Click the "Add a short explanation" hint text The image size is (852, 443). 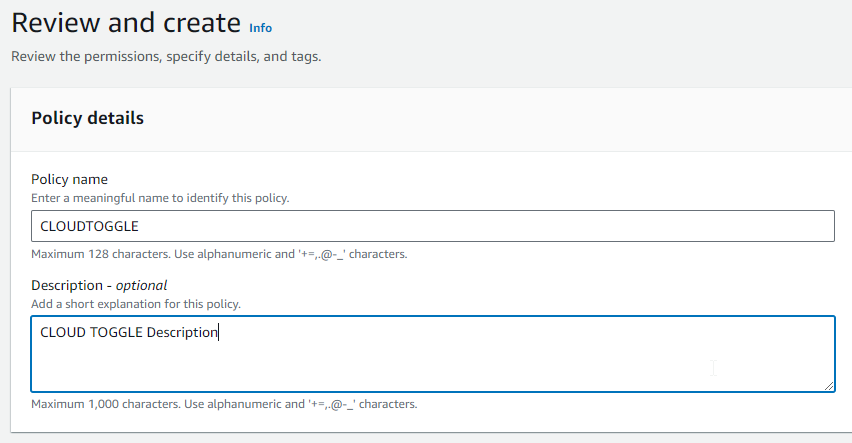click(x=136, y=303)
